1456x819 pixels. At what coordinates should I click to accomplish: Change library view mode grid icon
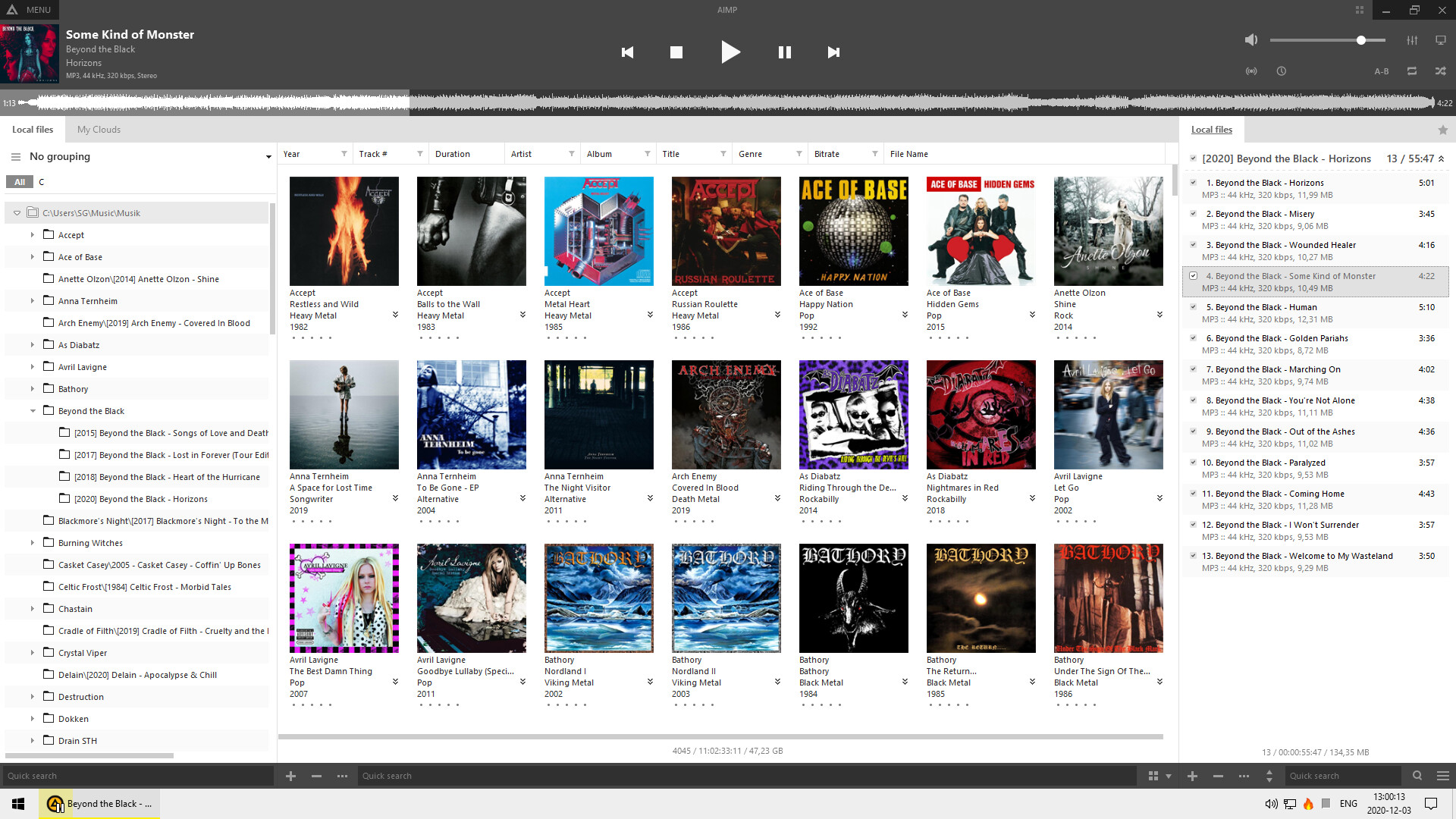click(x=1153, y=776)
